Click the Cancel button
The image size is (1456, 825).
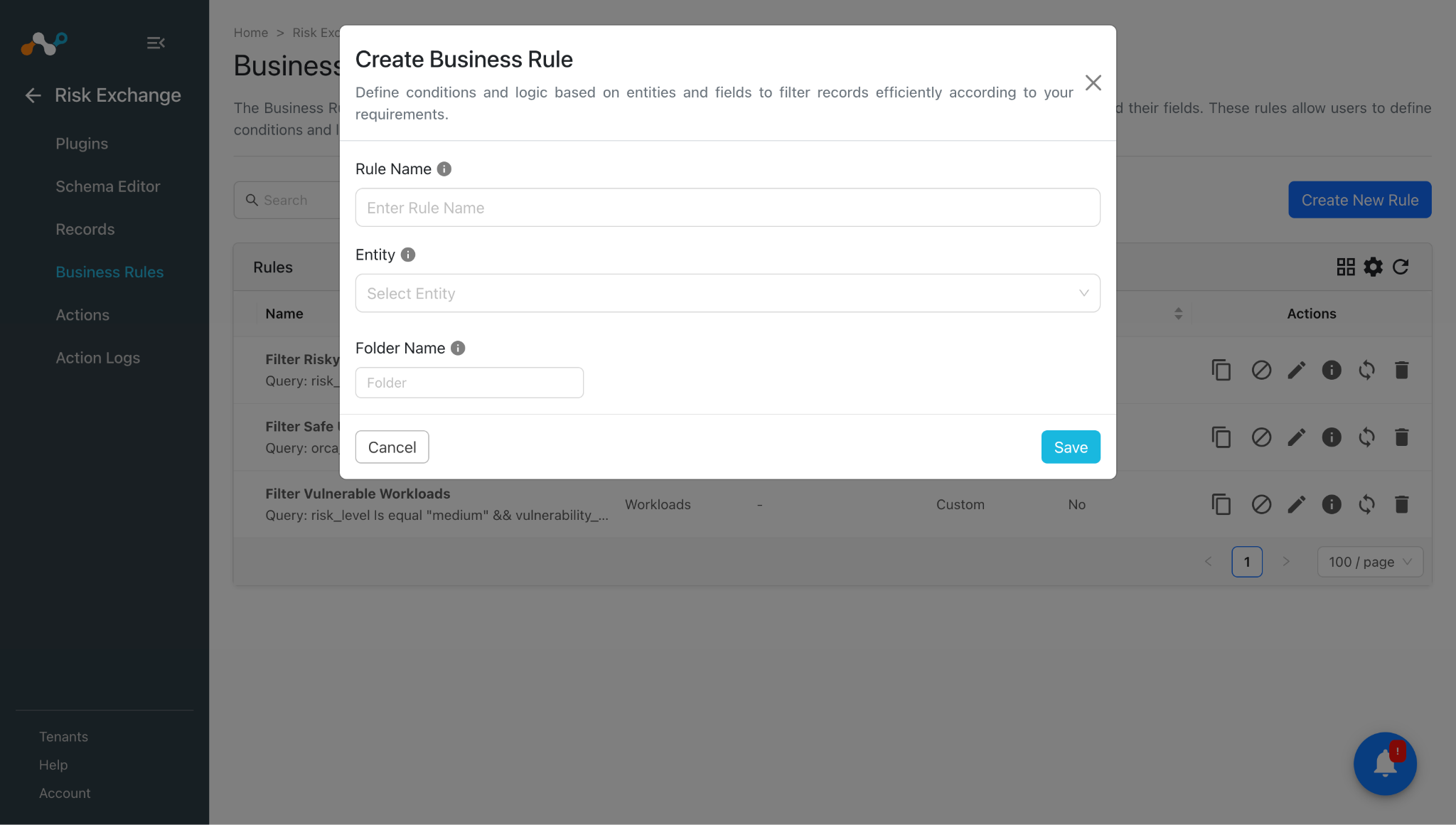[x=392, y=447]
